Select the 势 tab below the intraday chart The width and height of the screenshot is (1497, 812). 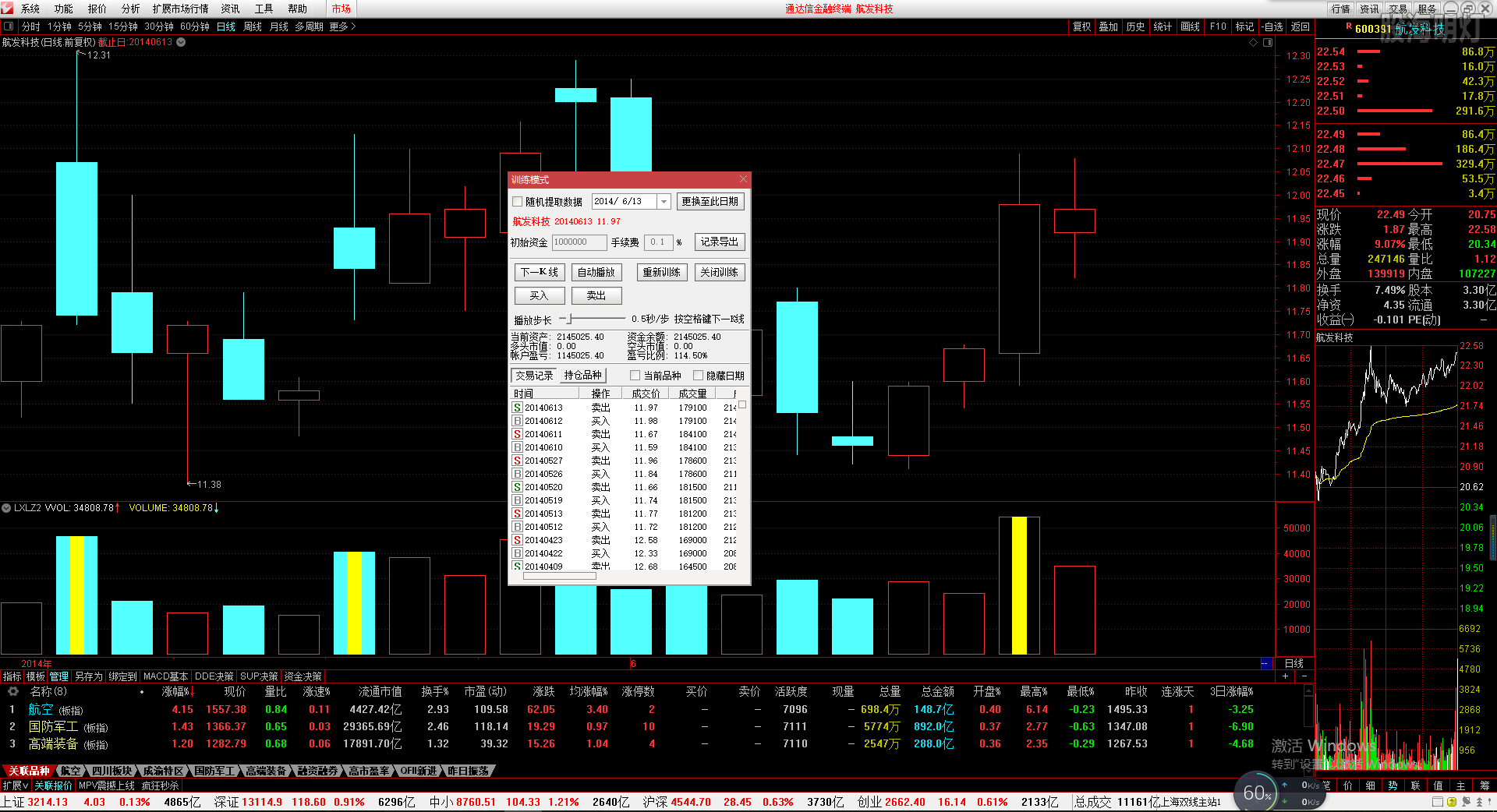(x=1393, y=786)
